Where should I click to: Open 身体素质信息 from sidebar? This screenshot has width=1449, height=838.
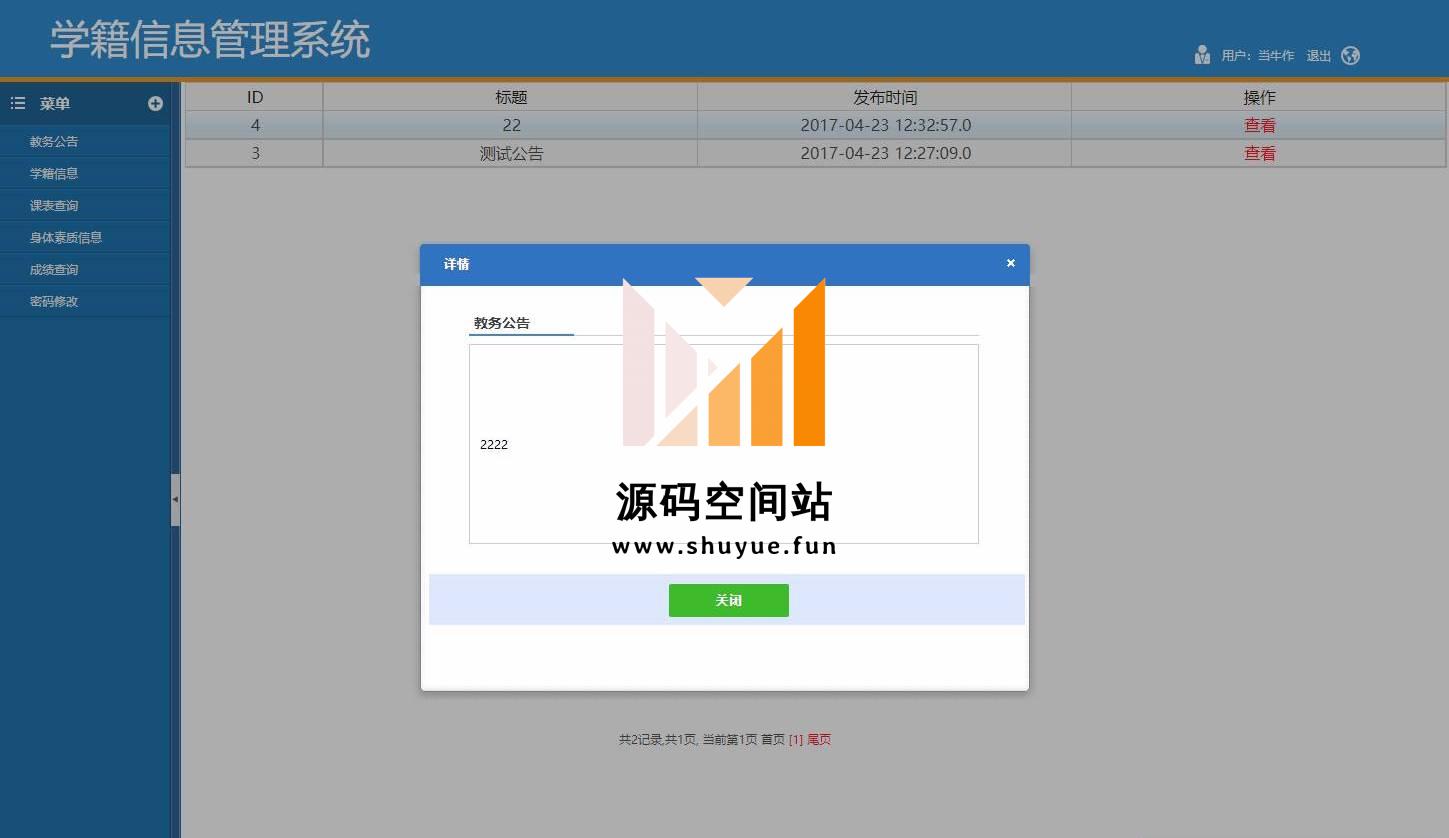(66, 238)
